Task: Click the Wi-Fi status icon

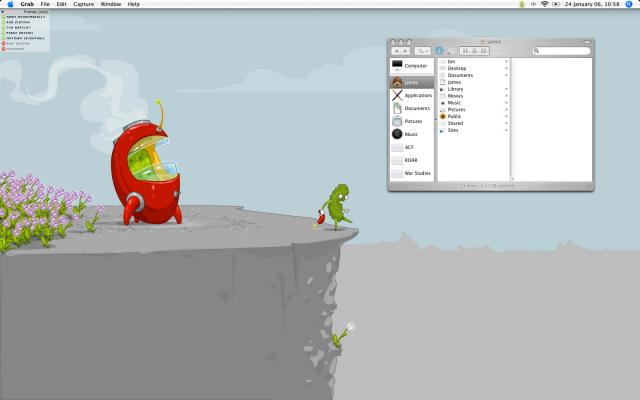Action: pos(544,4)
